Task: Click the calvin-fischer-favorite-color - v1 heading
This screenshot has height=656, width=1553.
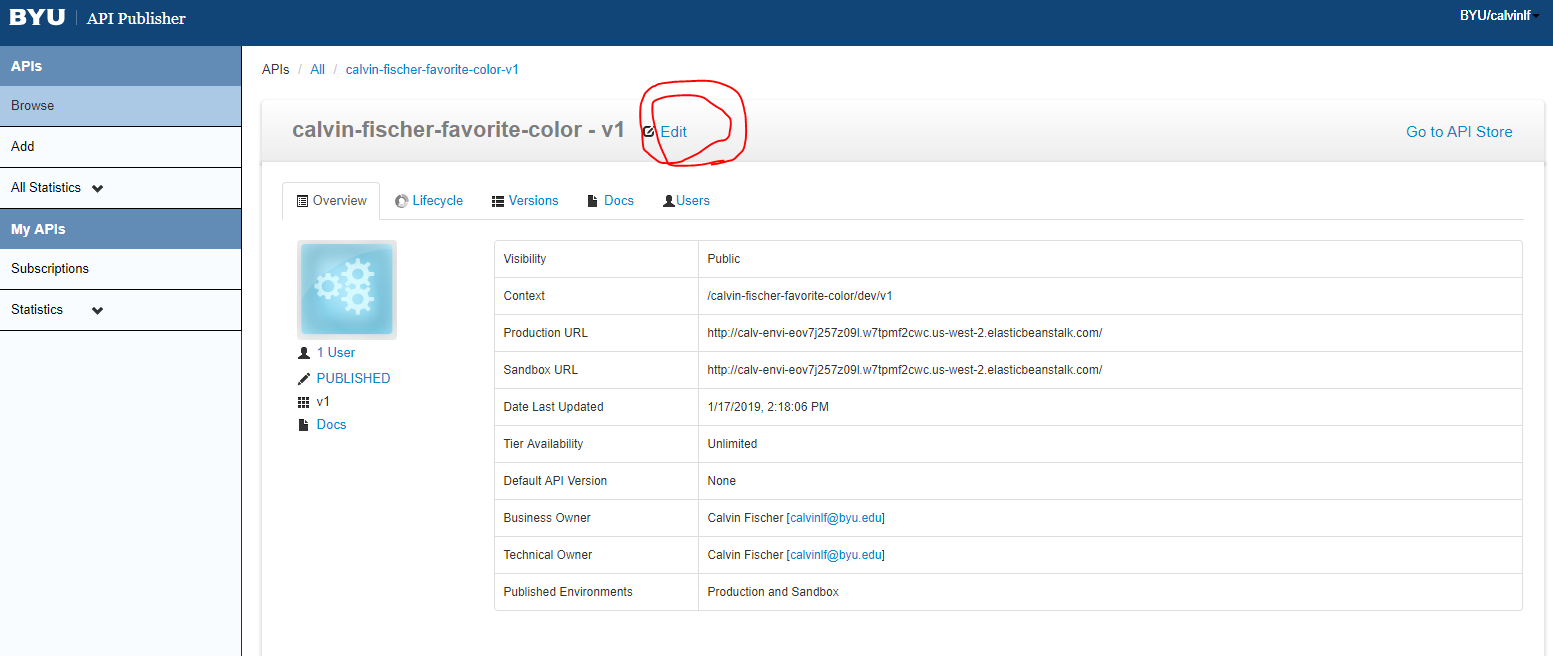Action: 458,130
